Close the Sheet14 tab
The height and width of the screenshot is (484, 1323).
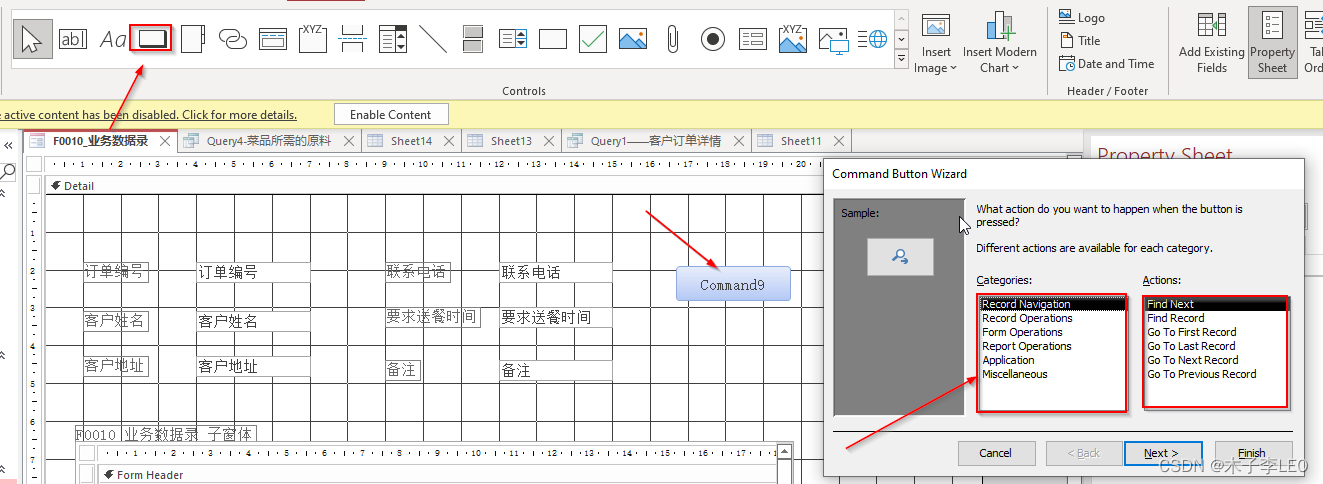click(x=447, y=141)
